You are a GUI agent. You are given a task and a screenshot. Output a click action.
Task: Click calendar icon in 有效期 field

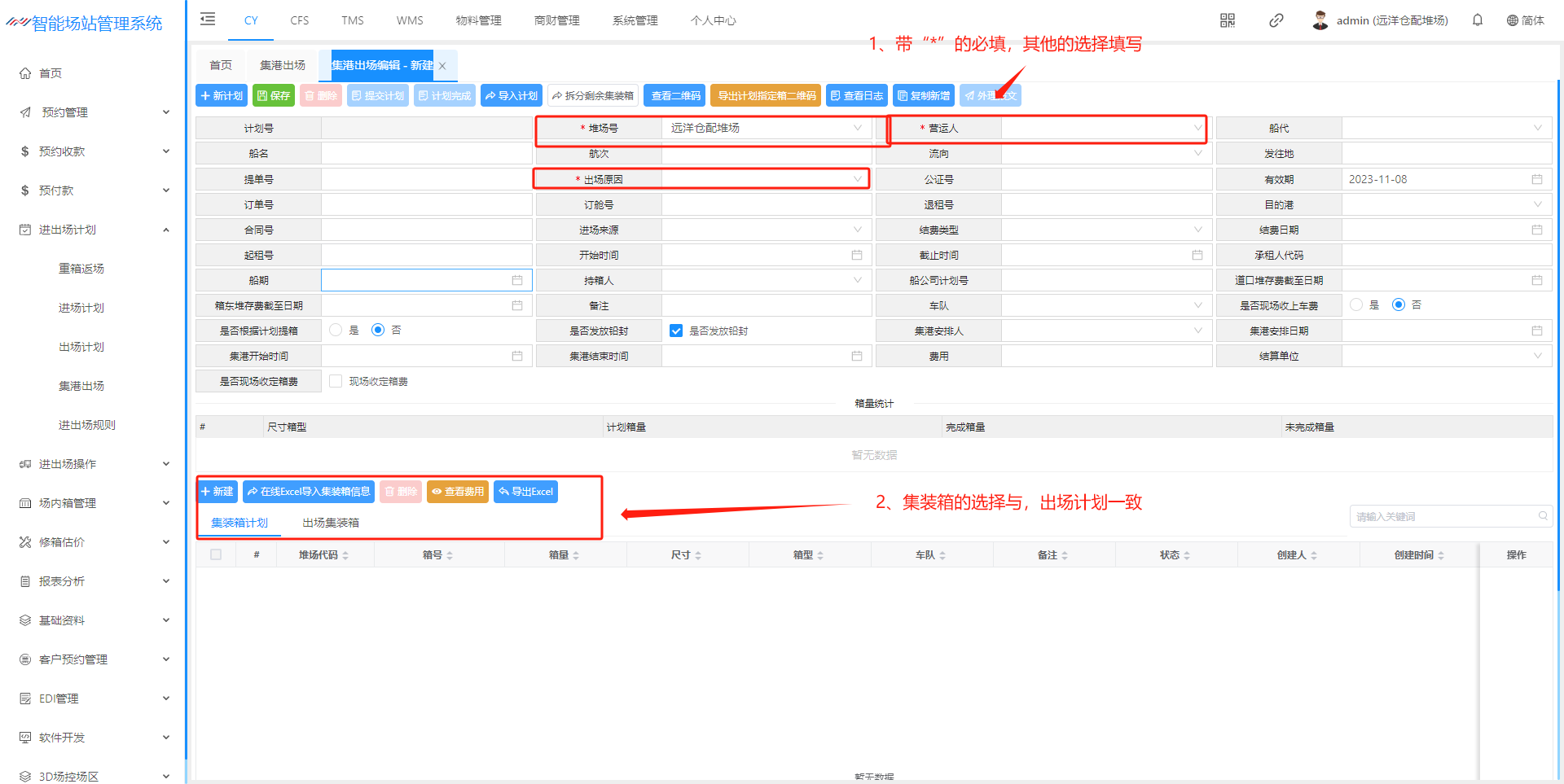[1536, 179]
